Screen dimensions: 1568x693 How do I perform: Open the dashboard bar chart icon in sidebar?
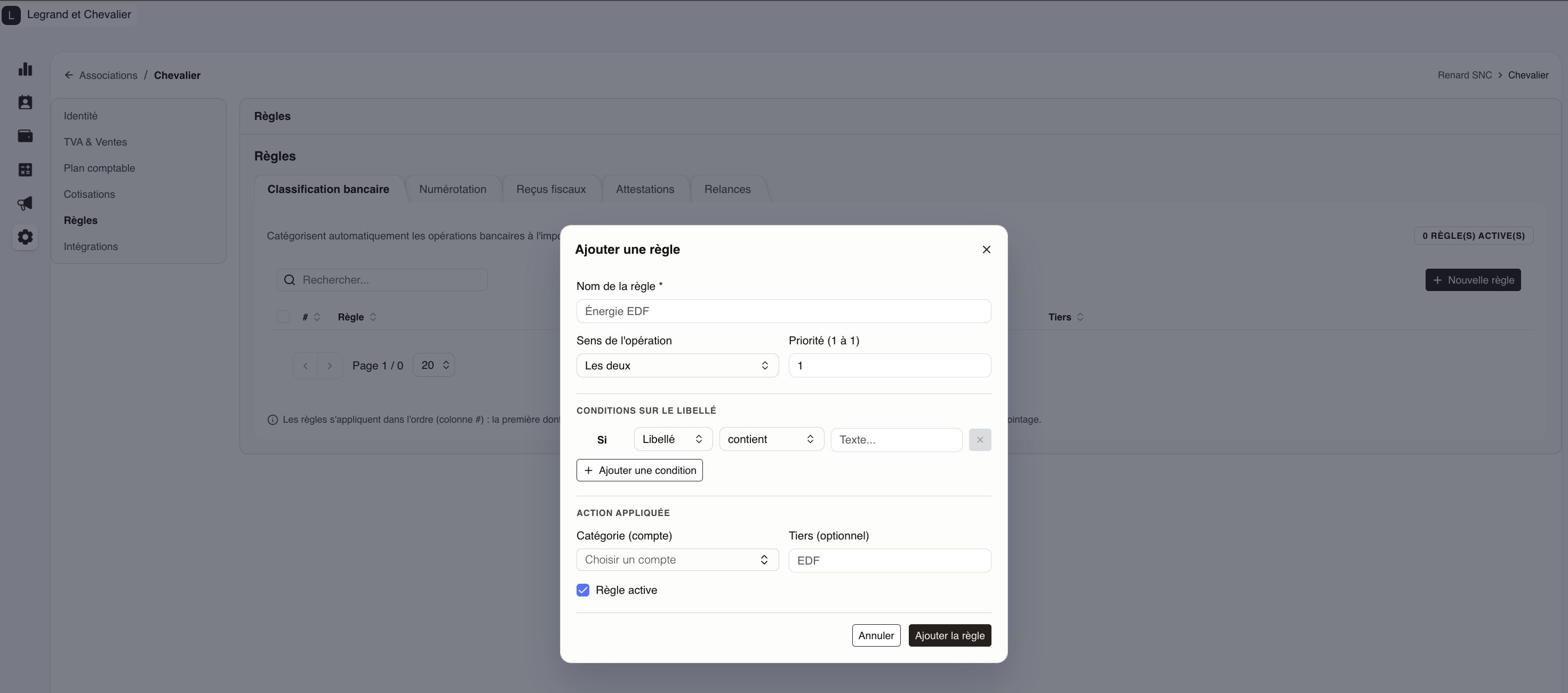coord(25,69)
